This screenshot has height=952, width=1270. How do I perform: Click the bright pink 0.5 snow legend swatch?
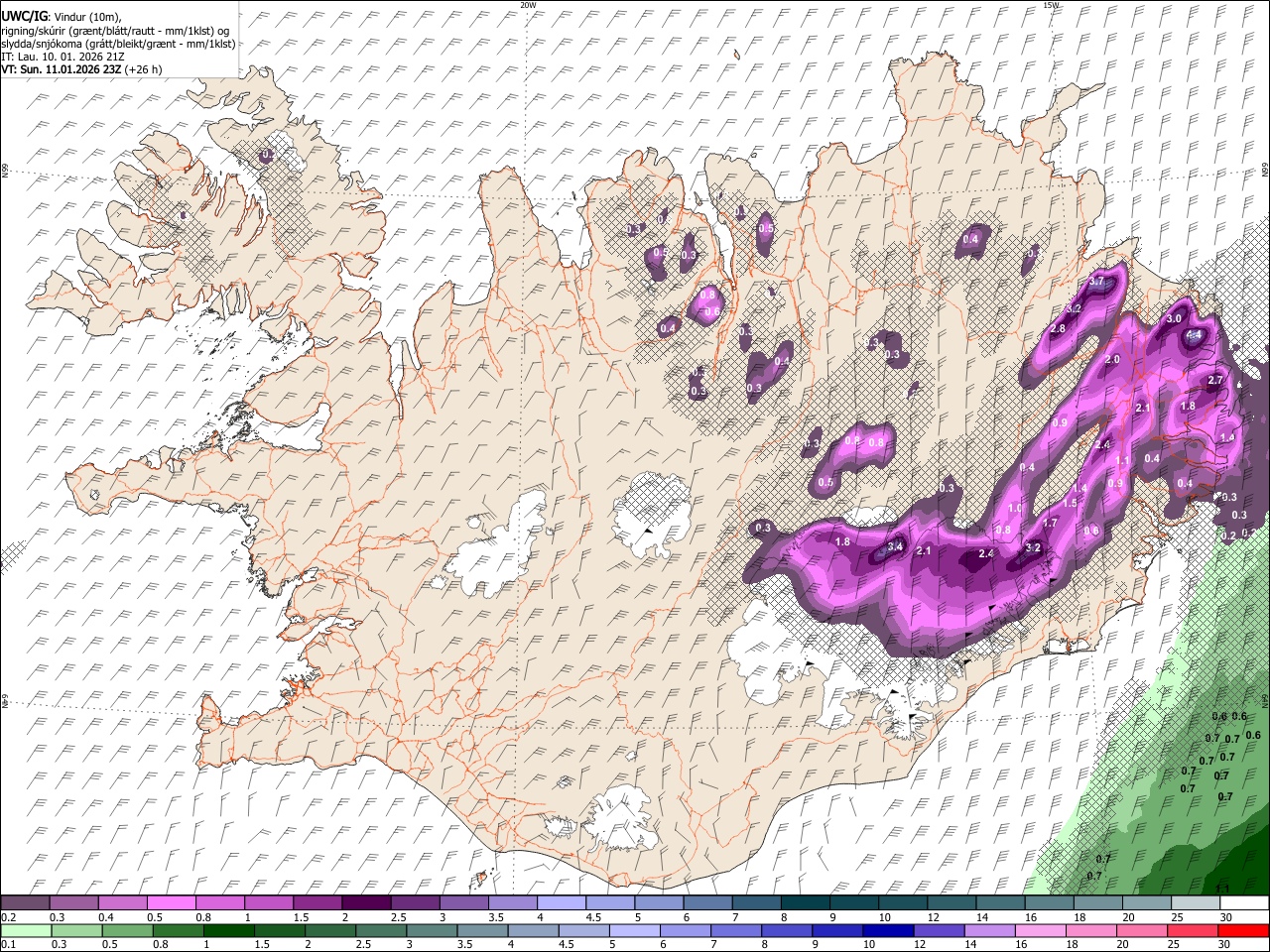171,903
